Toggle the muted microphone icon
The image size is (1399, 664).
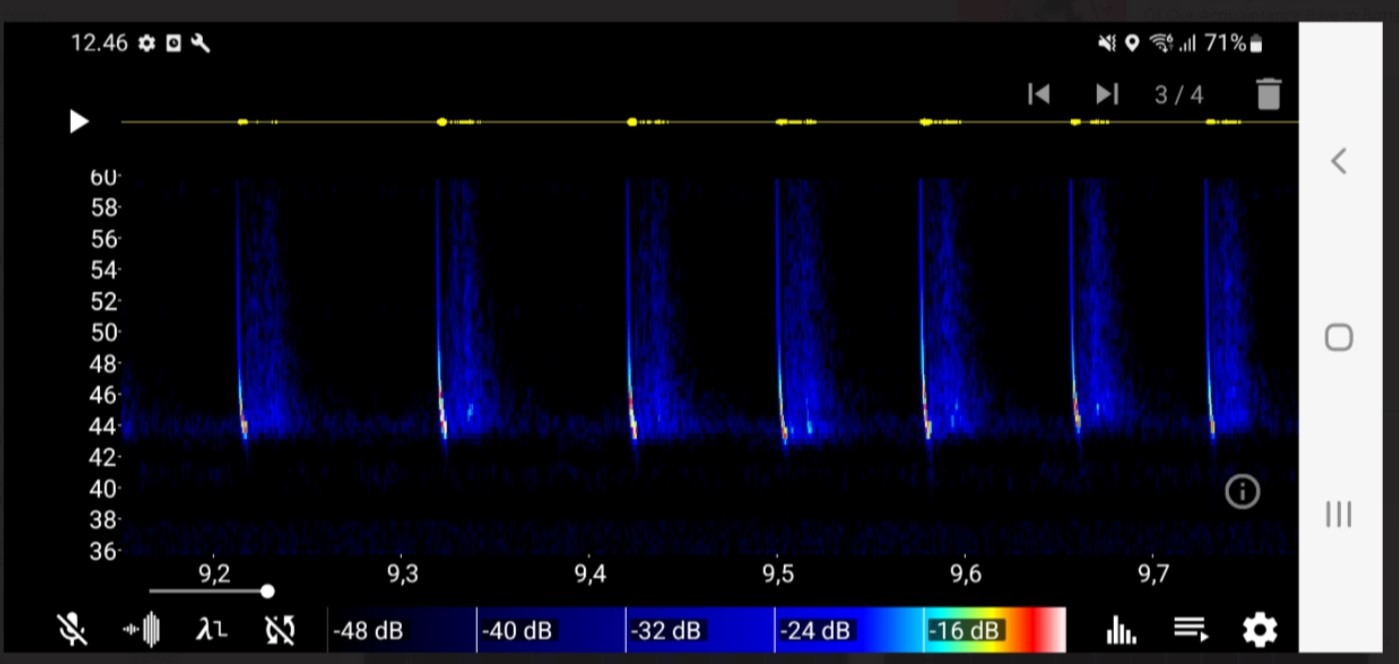pyautogui.click(x=71, y=630)
